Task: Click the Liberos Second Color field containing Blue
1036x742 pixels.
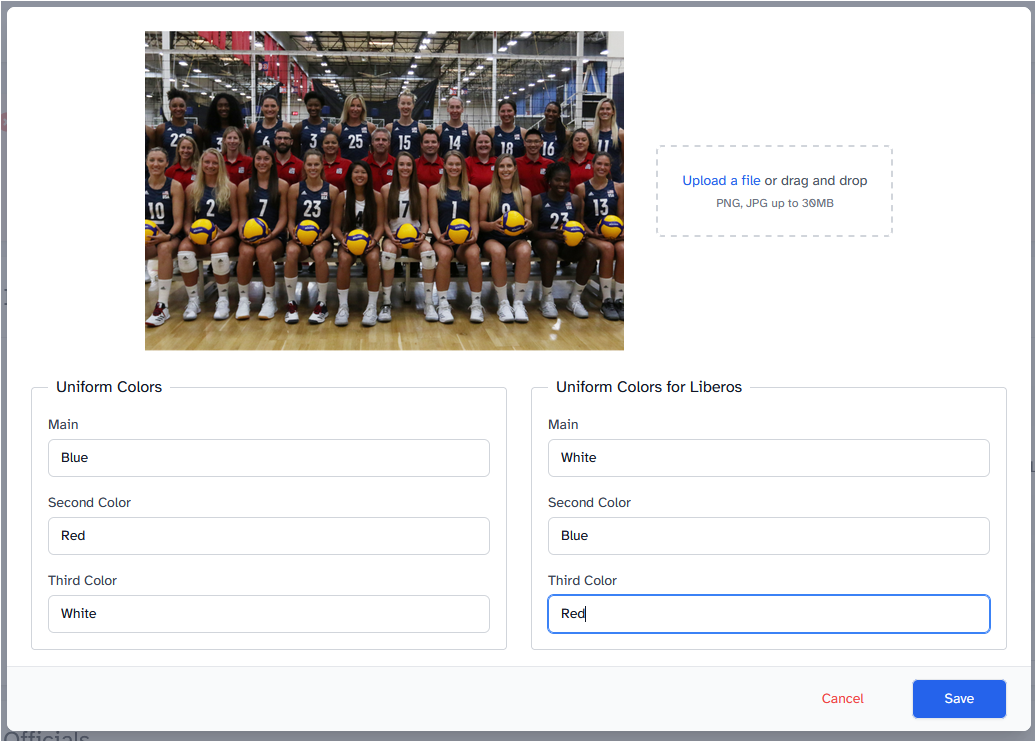Action: pos(768,536)
